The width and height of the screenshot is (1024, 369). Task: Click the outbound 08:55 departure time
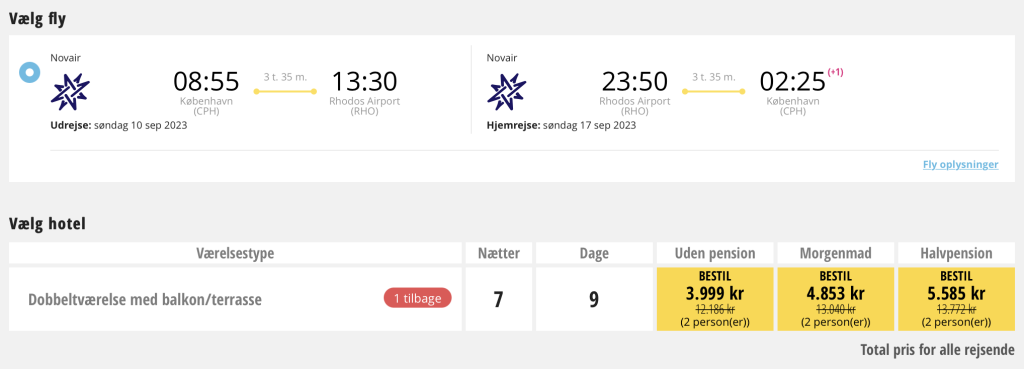[206, 82]
